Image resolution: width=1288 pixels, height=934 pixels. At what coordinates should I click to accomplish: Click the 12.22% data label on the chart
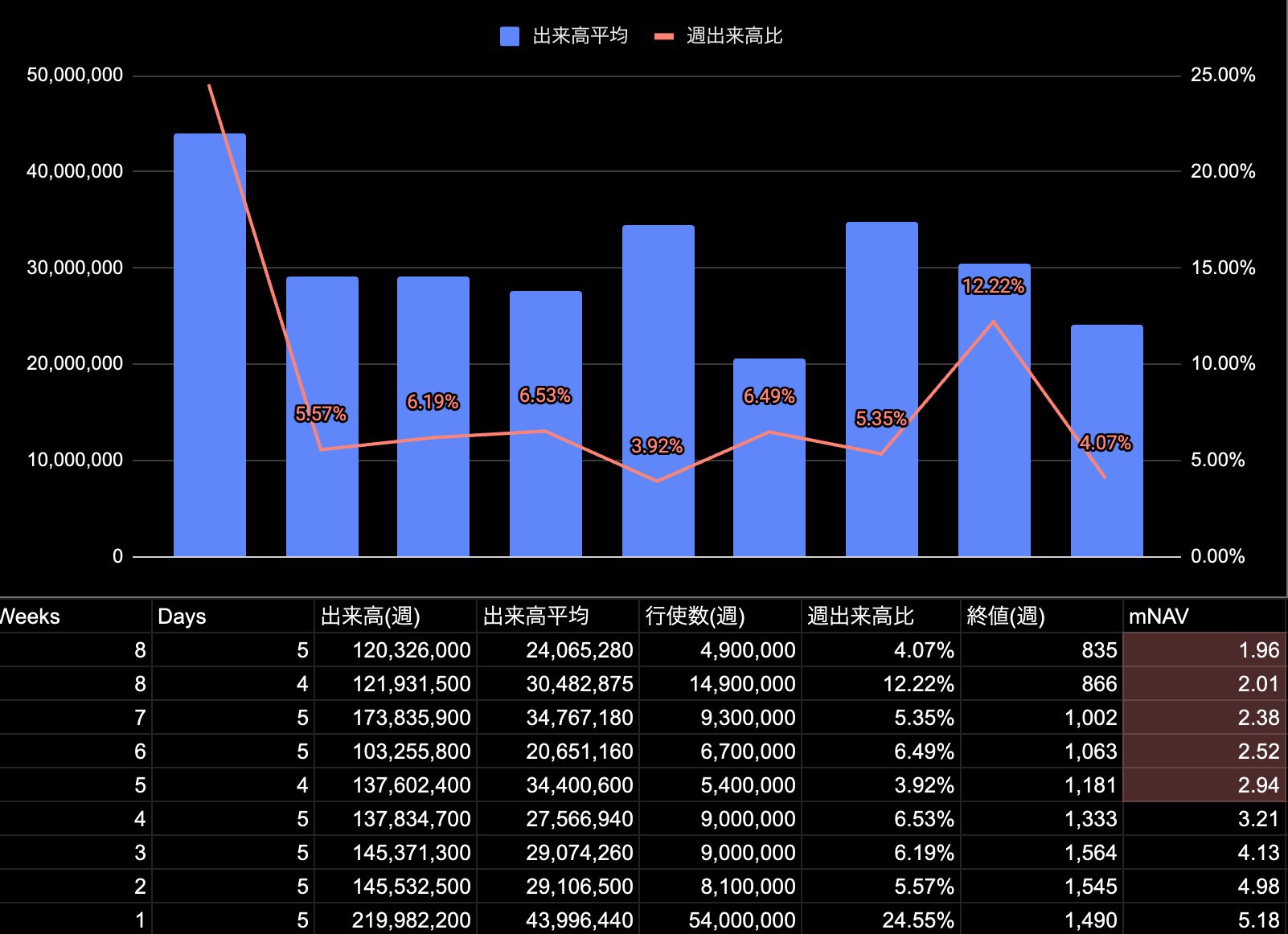(x=994, y=286)
